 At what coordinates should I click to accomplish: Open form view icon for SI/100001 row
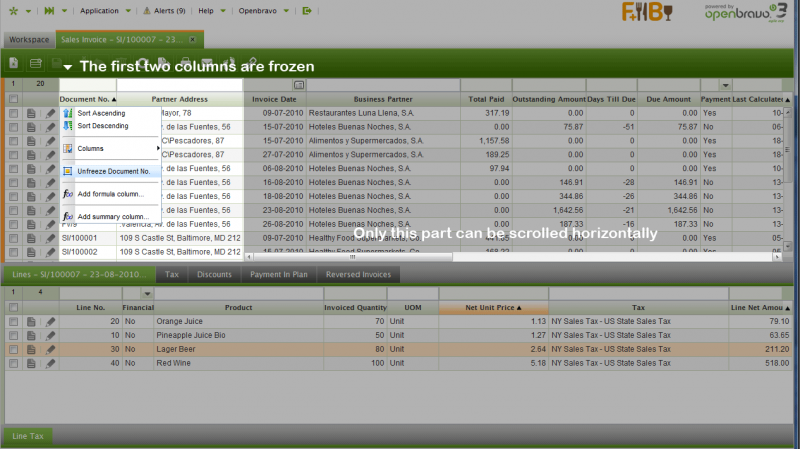33,239
